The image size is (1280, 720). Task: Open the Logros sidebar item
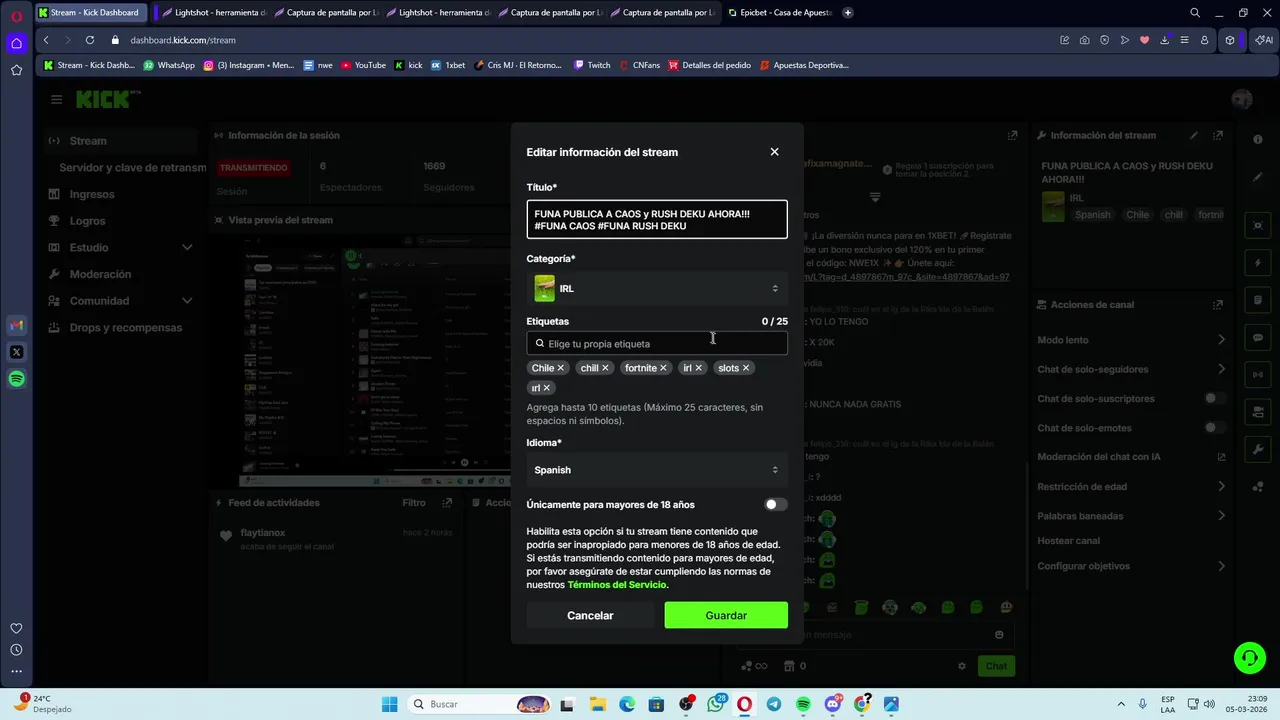pos(87,221)
